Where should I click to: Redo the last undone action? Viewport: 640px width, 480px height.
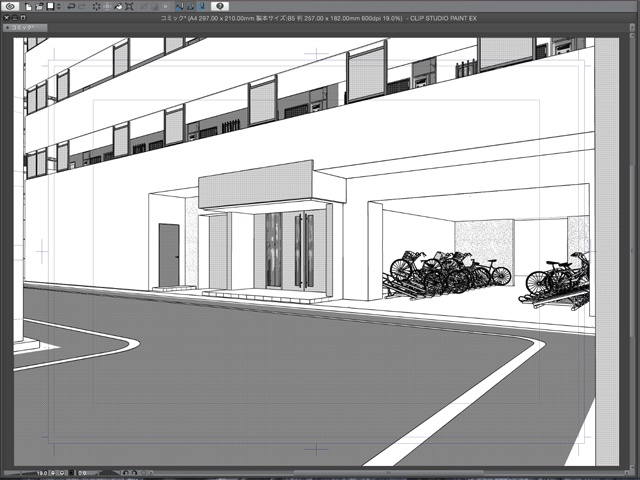click(82, 7)
